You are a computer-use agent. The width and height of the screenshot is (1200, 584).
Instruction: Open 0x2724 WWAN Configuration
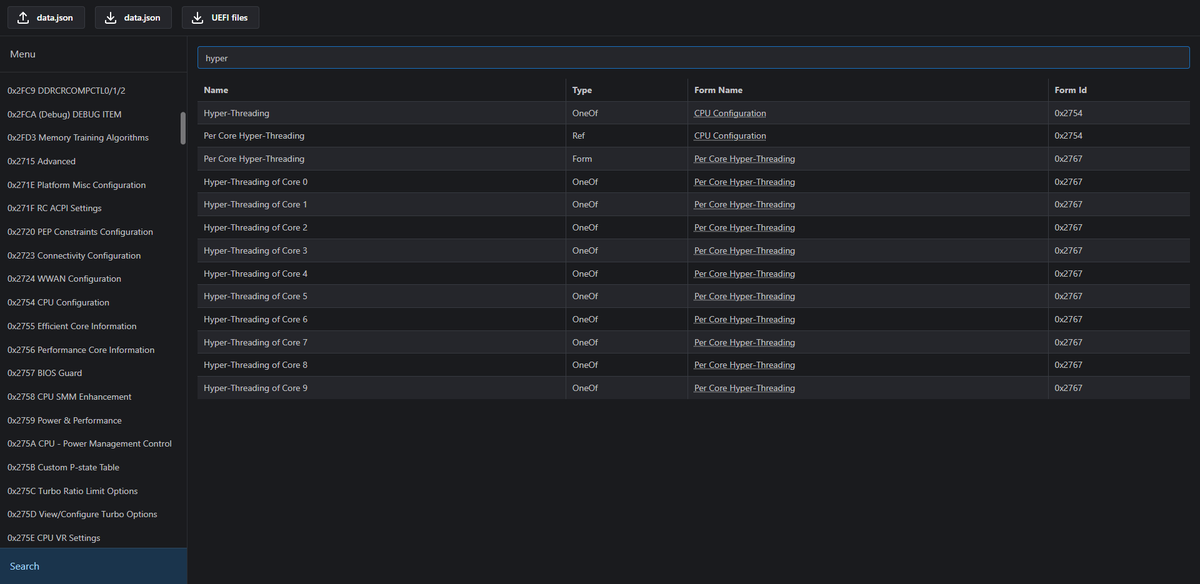point(64,279)
